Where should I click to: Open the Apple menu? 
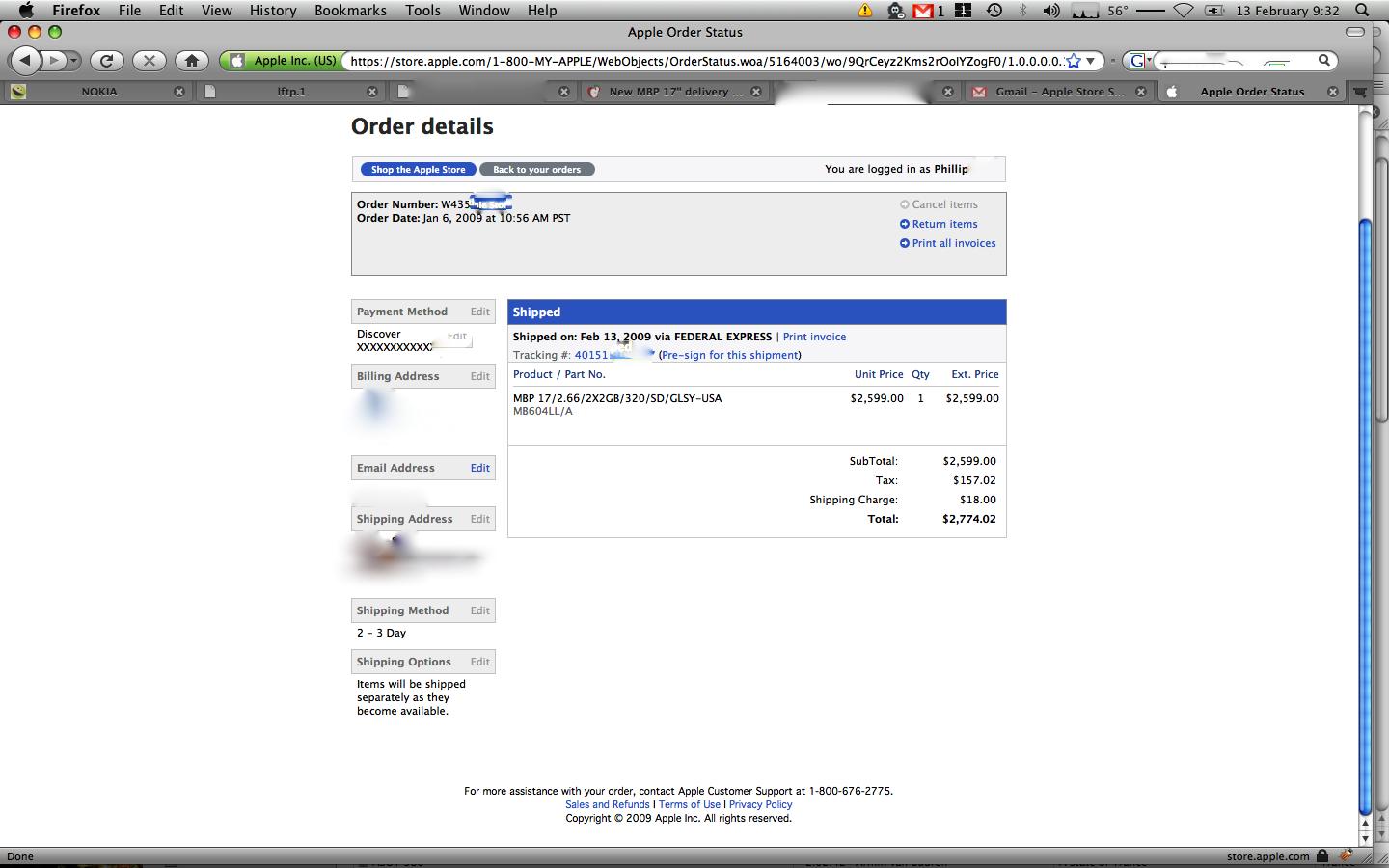pyautogui.click(x=26, y=11)
